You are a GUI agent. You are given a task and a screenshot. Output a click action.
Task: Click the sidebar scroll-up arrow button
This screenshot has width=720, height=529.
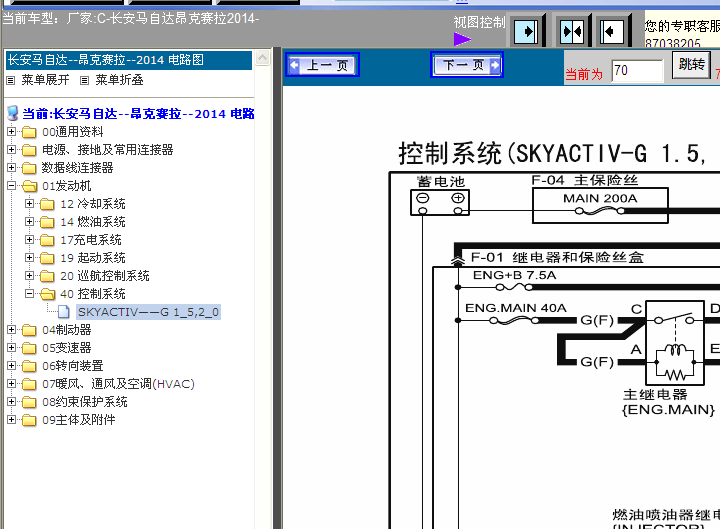tap(263, 58)
